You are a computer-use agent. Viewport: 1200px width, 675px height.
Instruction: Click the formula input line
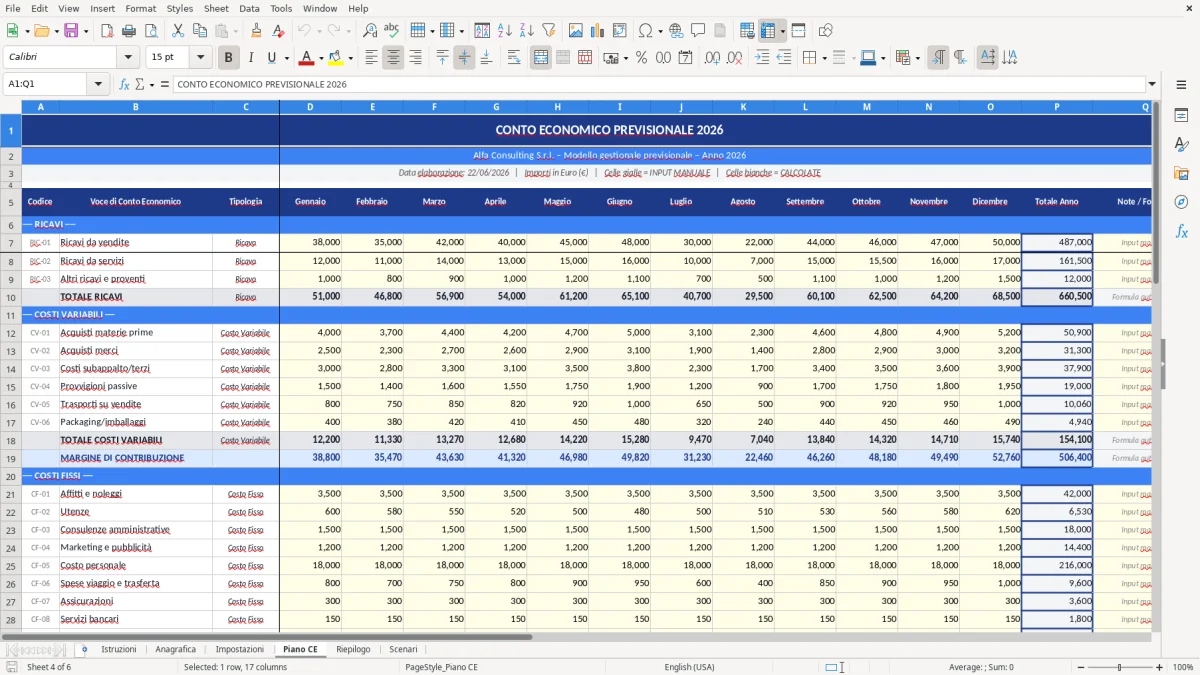(x=659, y=84)
